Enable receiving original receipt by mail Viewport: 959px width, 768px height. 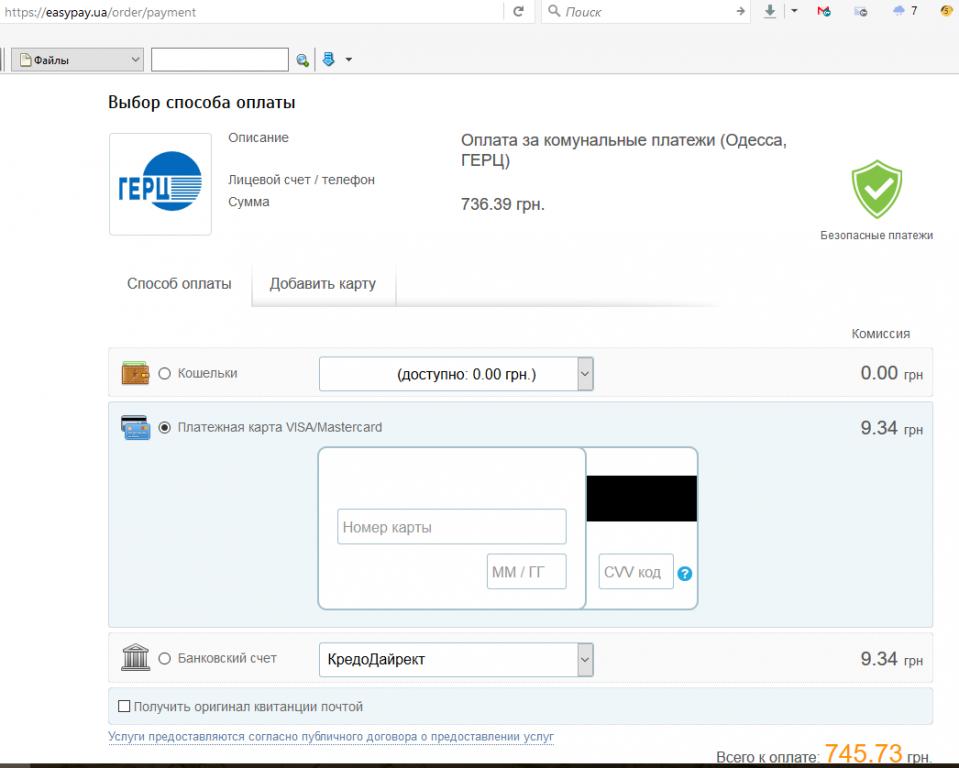(124, 707)
